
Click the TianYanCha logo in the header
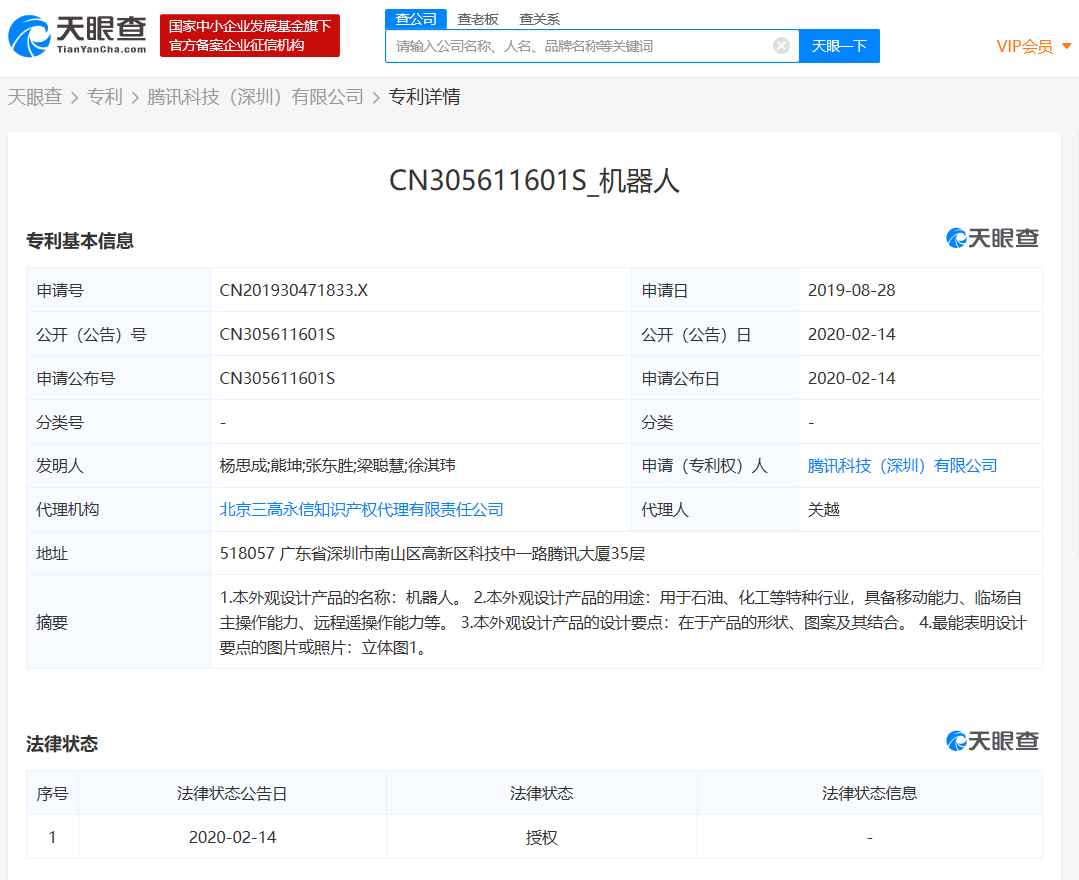coord(77,35)
